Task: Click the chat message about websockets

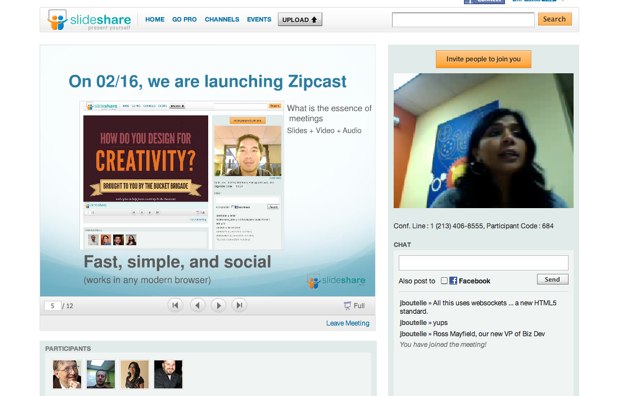Action: [478, 307]
